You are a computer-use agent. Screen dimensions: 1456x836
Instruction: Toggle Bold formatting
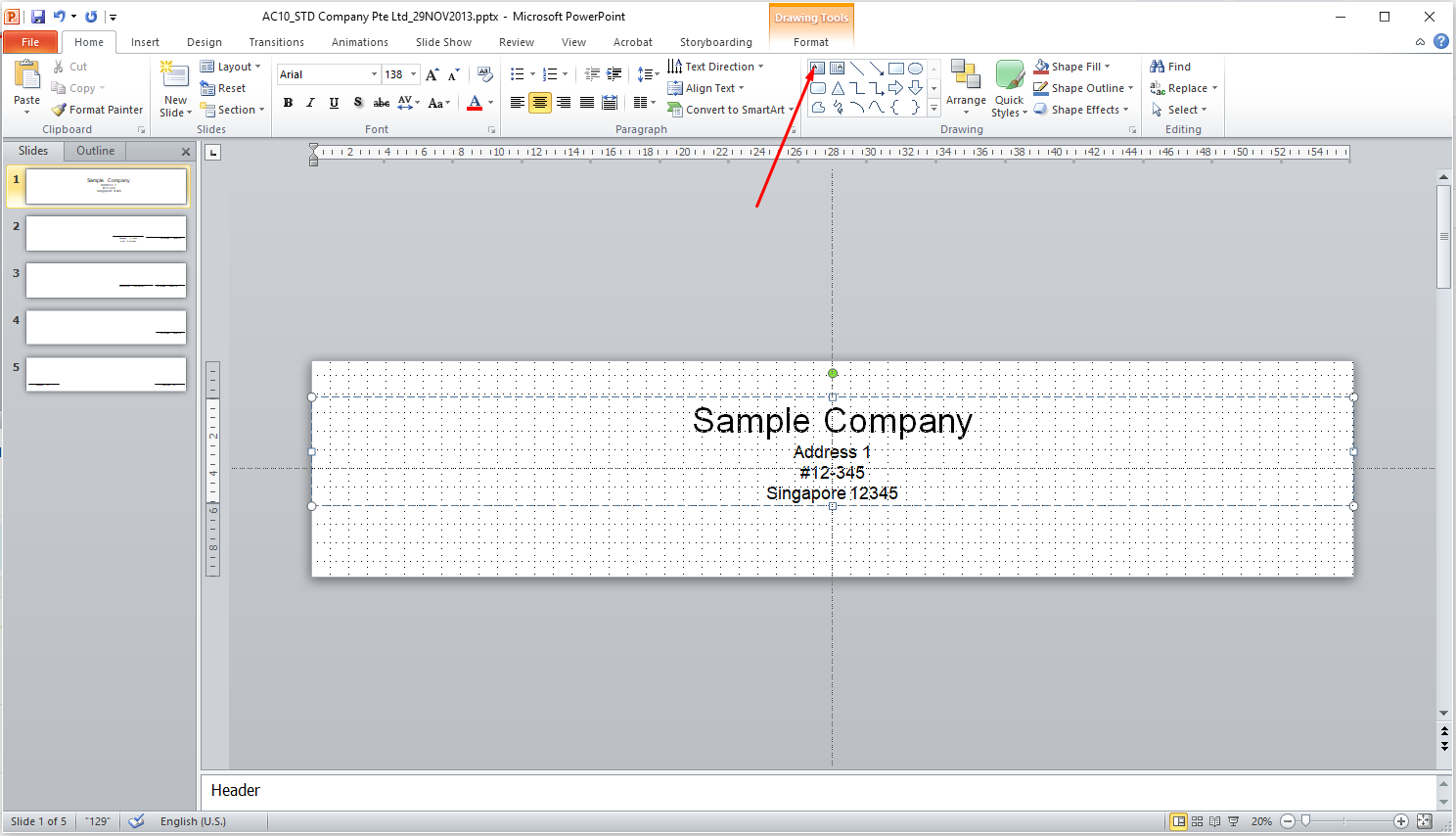pyautogui.click(x=288, y=103)
